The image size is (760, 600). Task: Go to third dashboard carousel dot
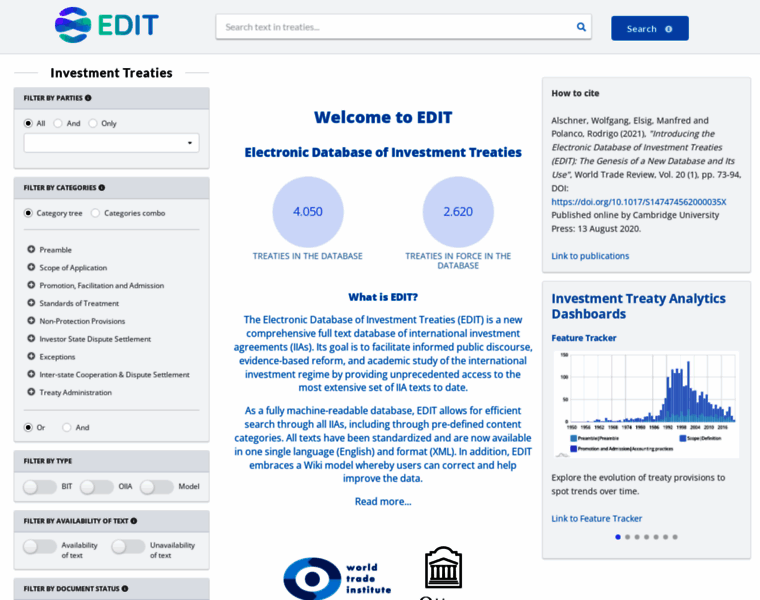click(x=637, y=537)
